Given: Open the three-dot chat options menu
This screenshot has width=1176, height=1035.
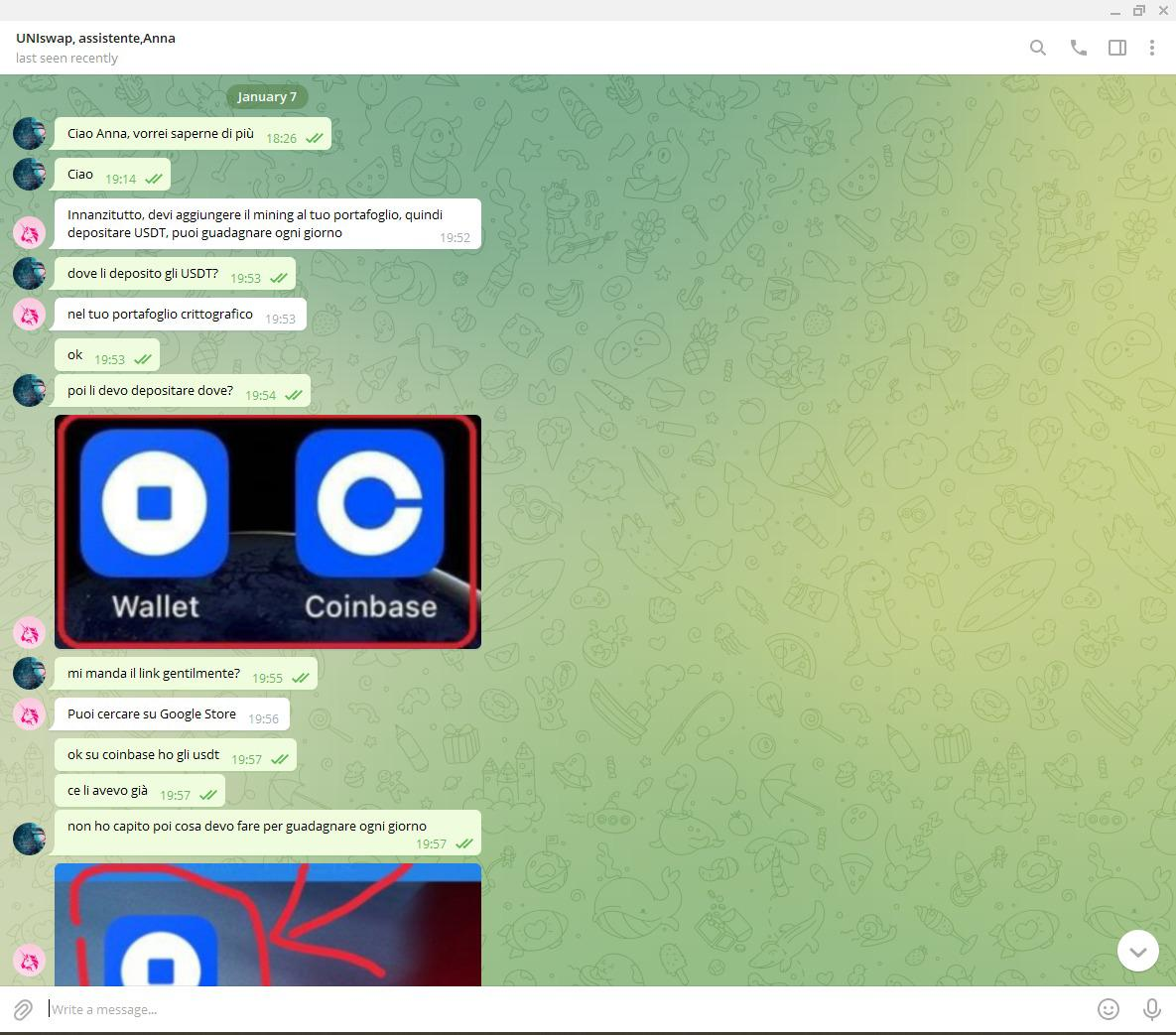Looking at the screenshot, I should point(1152,48).
